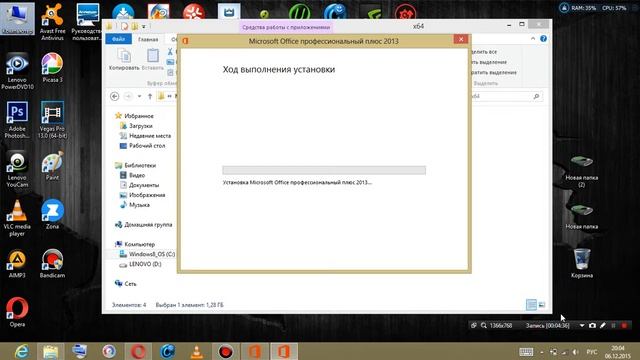Screen dimensions: 640x360
Task: Open Новая папка (2) desktop folder
Action: click(582, 171)
